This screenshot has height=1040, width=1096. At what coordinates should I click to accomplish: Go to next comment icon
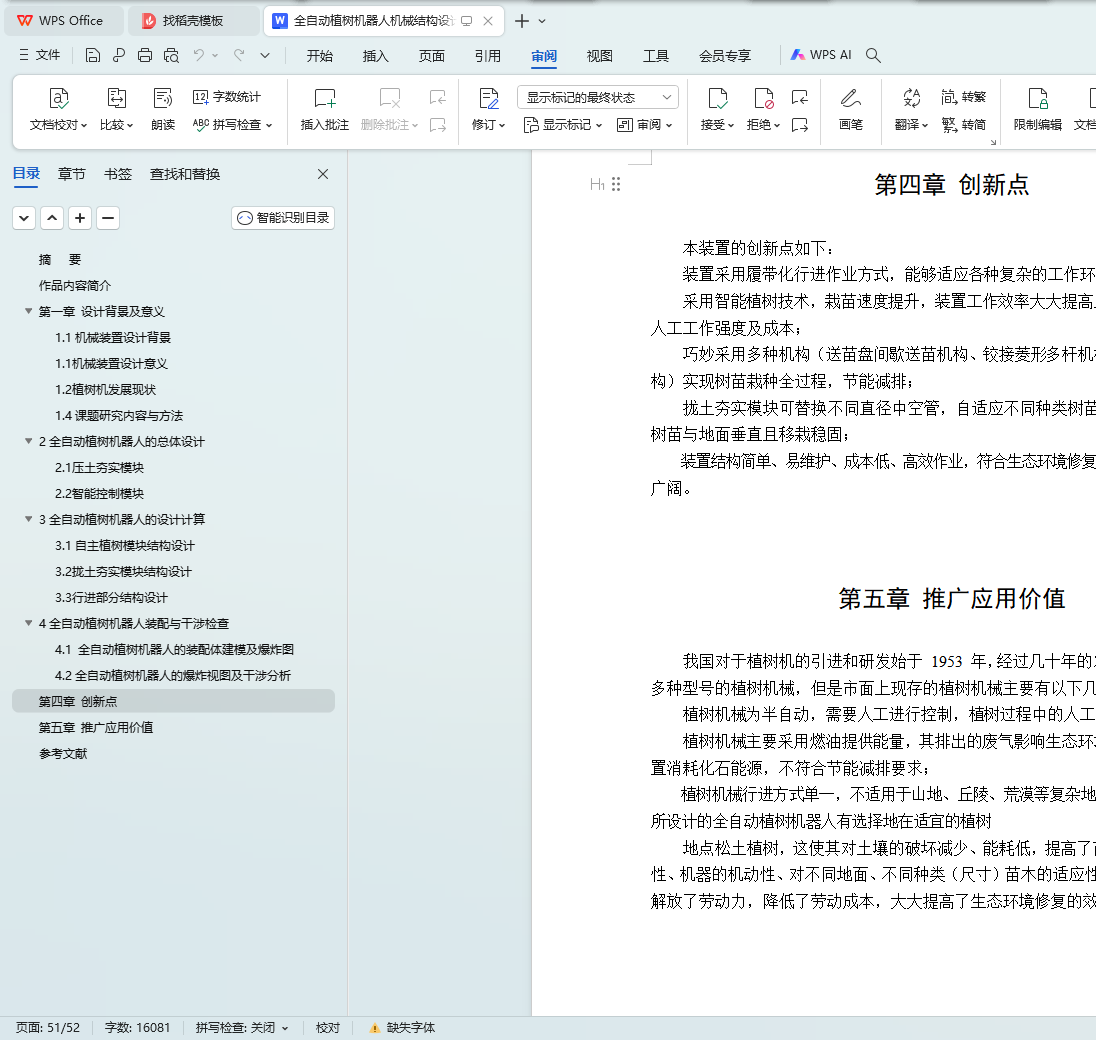coord(438,125)
